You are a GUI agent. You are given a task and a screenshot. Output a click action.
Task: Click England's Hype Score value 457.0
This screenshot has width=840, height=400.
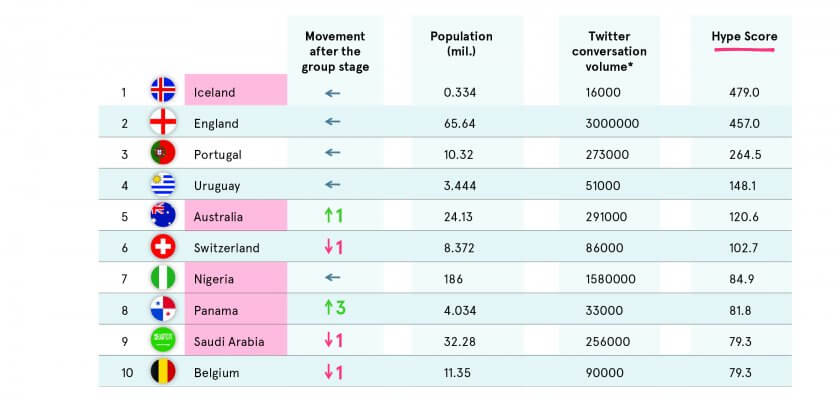pyautogui.click(x=745, y=123)
